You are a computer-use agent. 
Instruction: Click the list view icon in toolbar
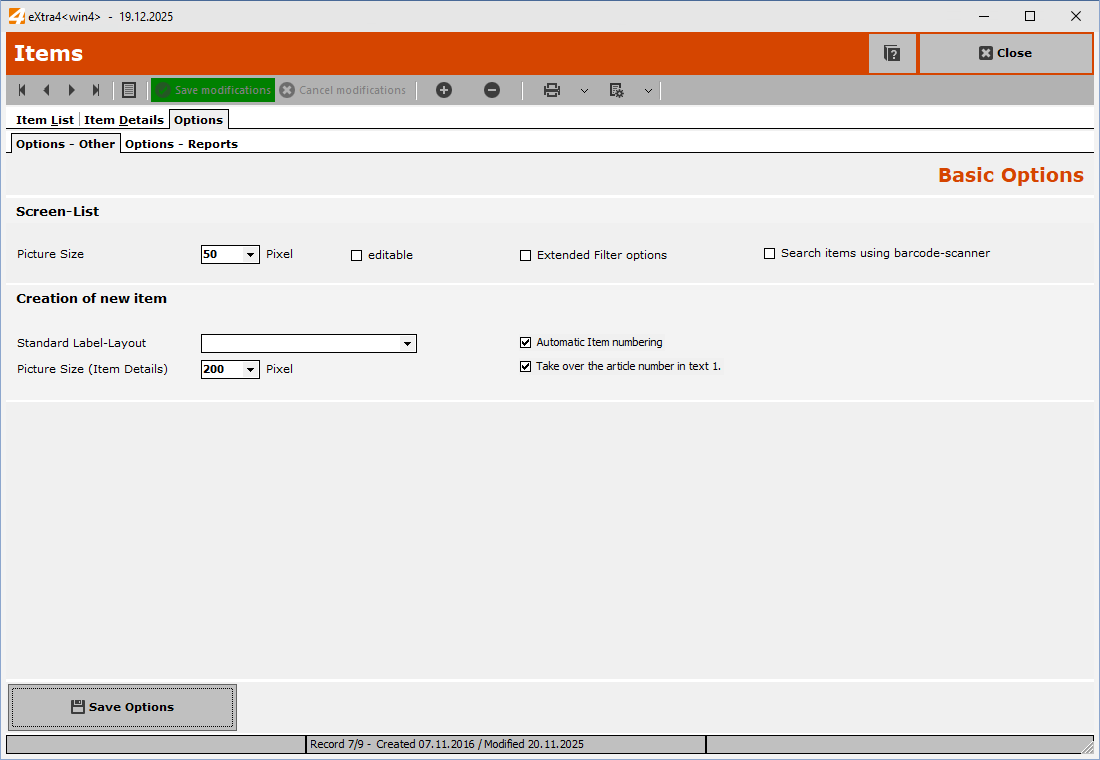(129, 90)
